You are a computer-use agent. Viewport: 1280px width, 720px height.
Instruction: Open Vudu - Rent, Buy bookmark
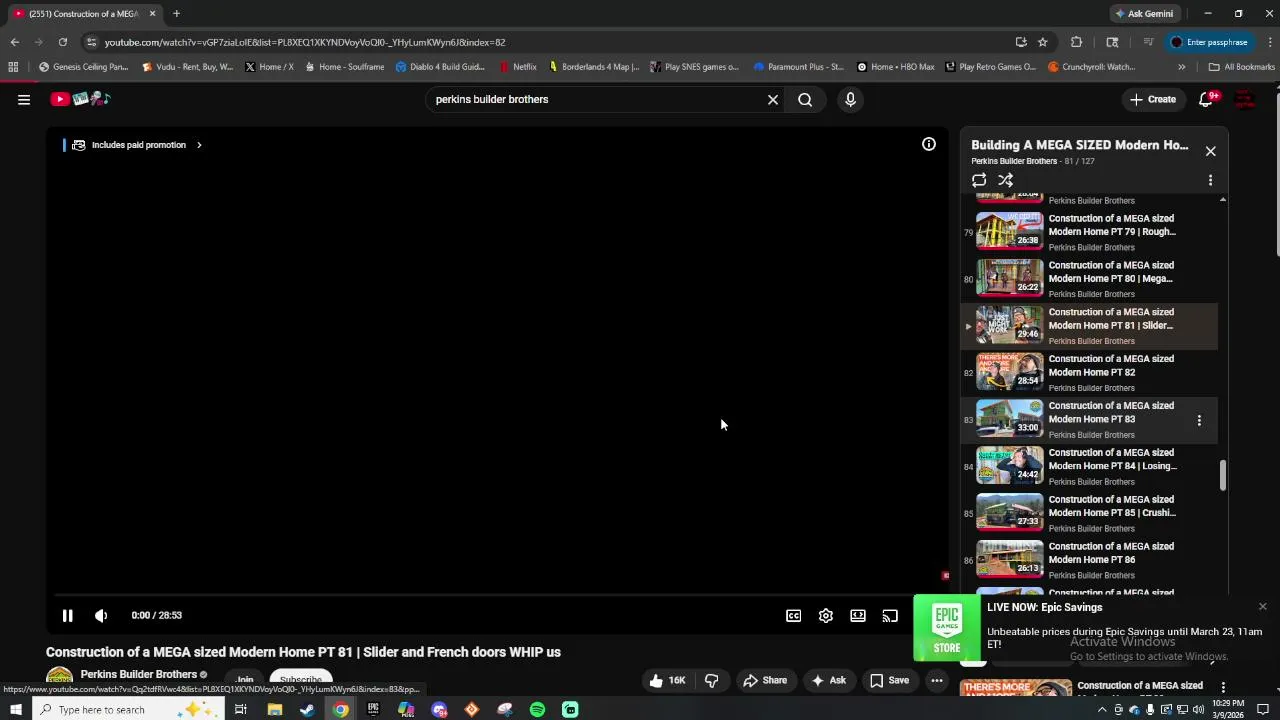(x=187, y=67)
